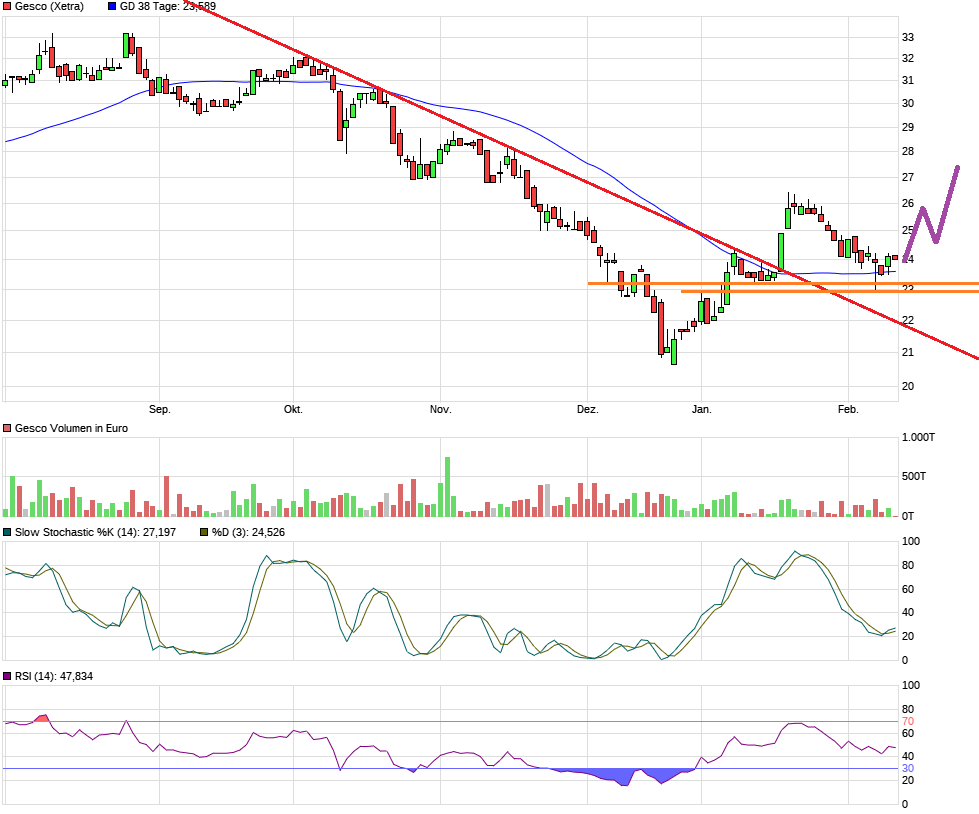
Task: Click the red Gesco (Xetra) legend square
Action: (7, 7)
